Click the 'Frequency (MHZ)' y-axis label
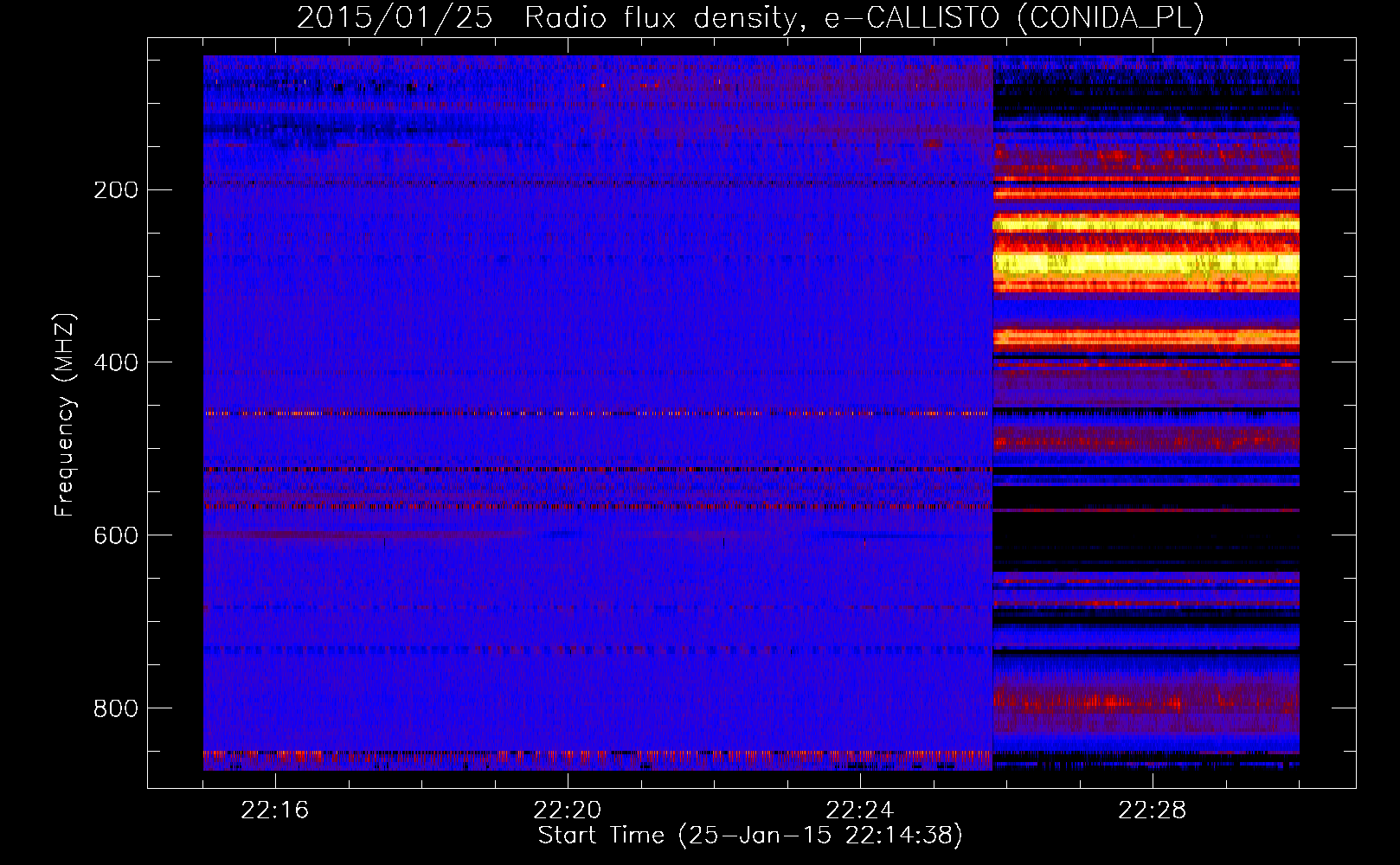 coord(65,415)
